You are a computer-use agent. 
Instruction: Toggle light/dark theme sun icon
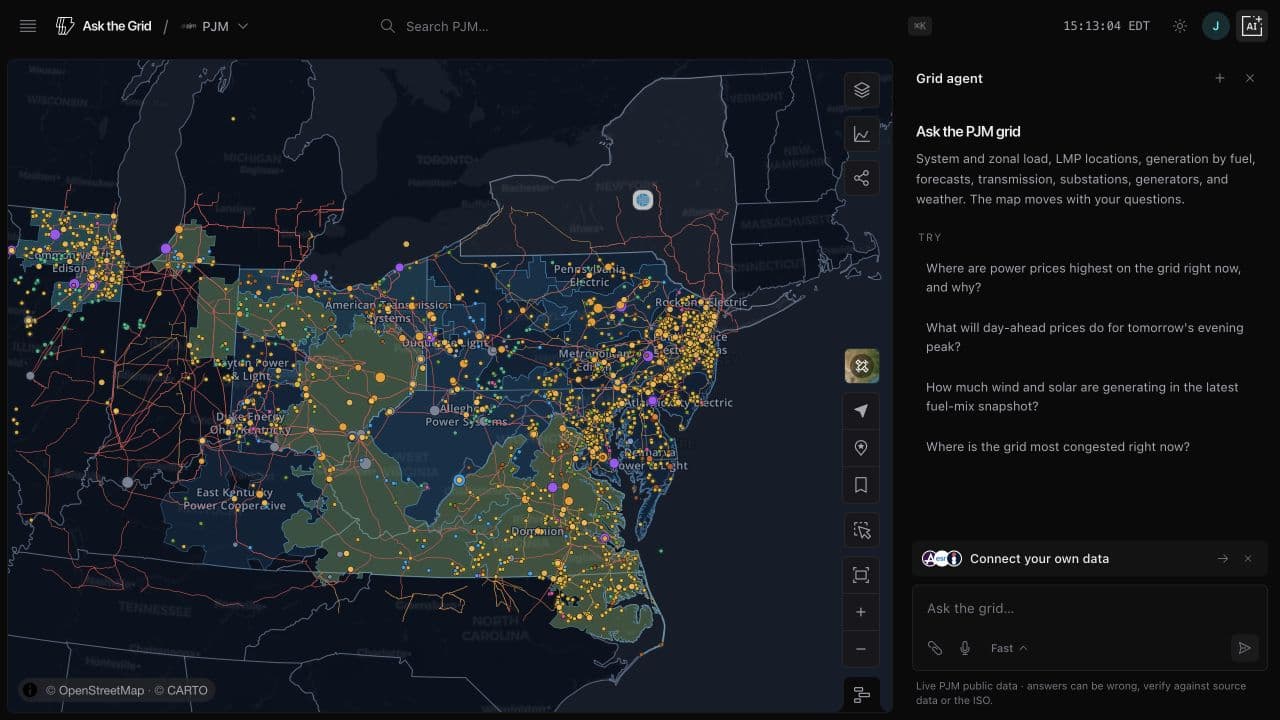pos(1180,26)
